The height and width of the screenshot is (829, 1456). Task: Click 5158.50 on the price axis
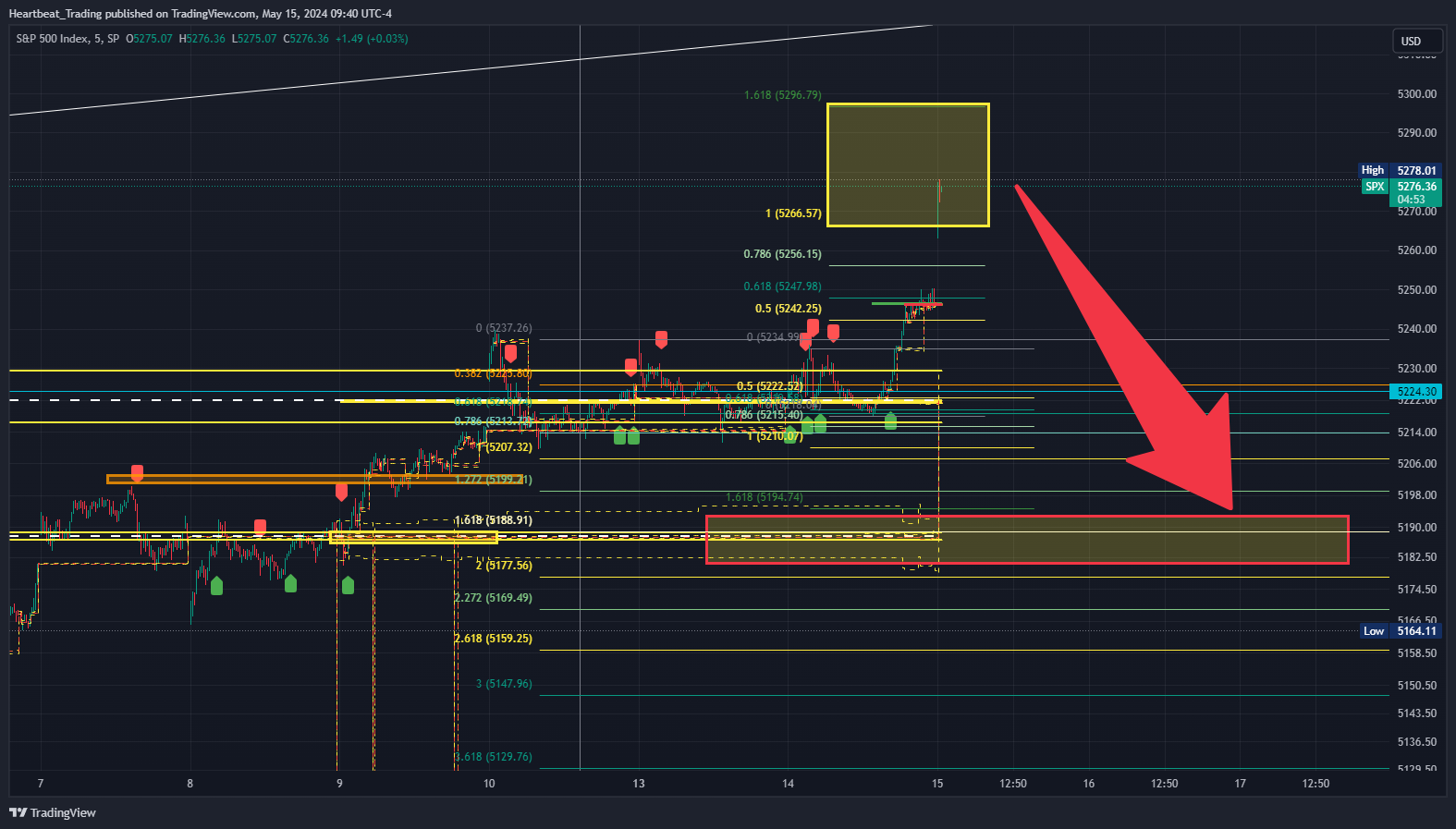click(x=1417, y=653)
